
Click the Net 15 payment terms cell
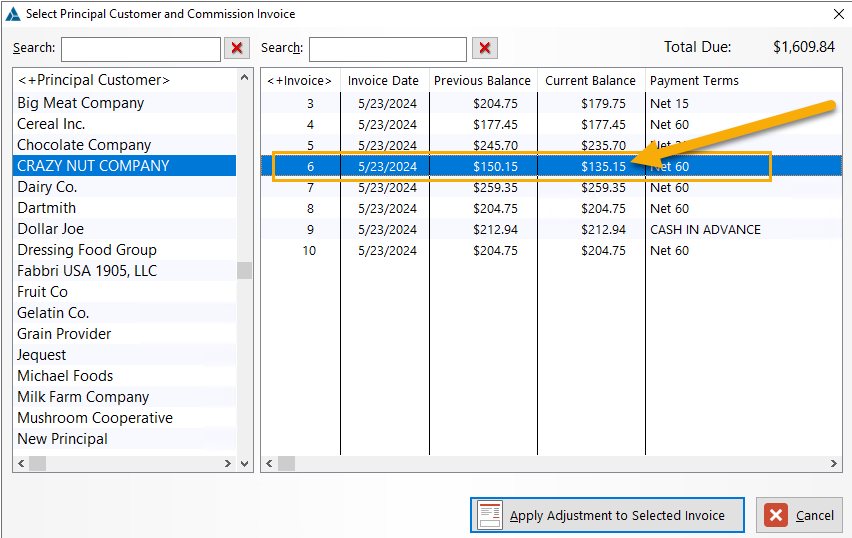click(669, 103)
